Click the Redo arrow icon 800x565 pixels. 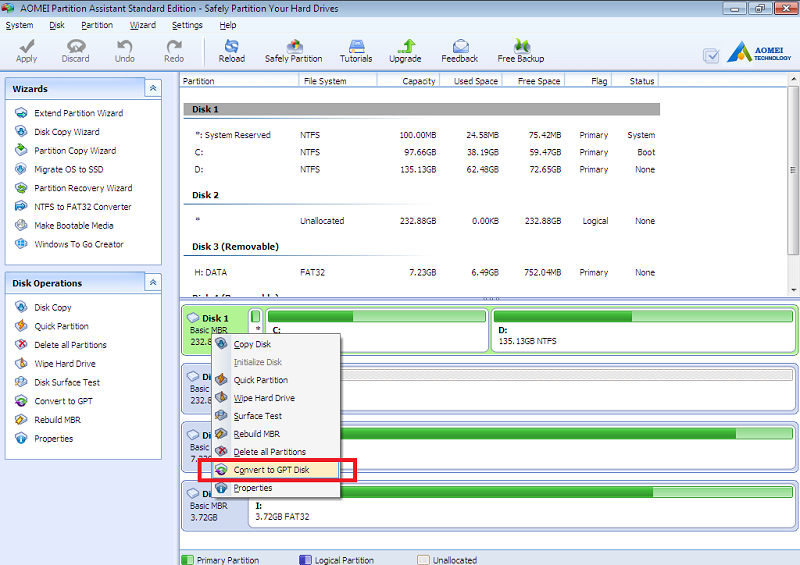(174, 46)
